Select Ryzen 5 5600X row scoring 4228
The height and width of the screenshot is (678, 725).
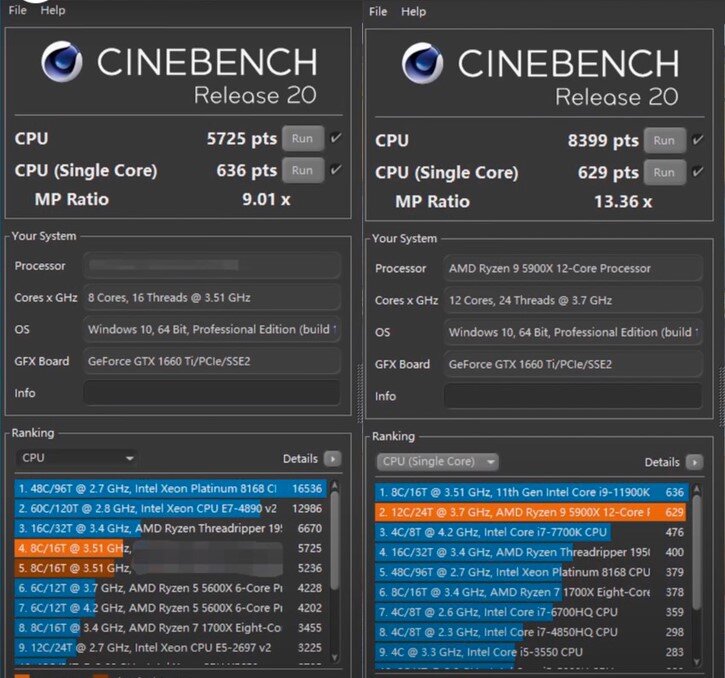coord(171,588)
